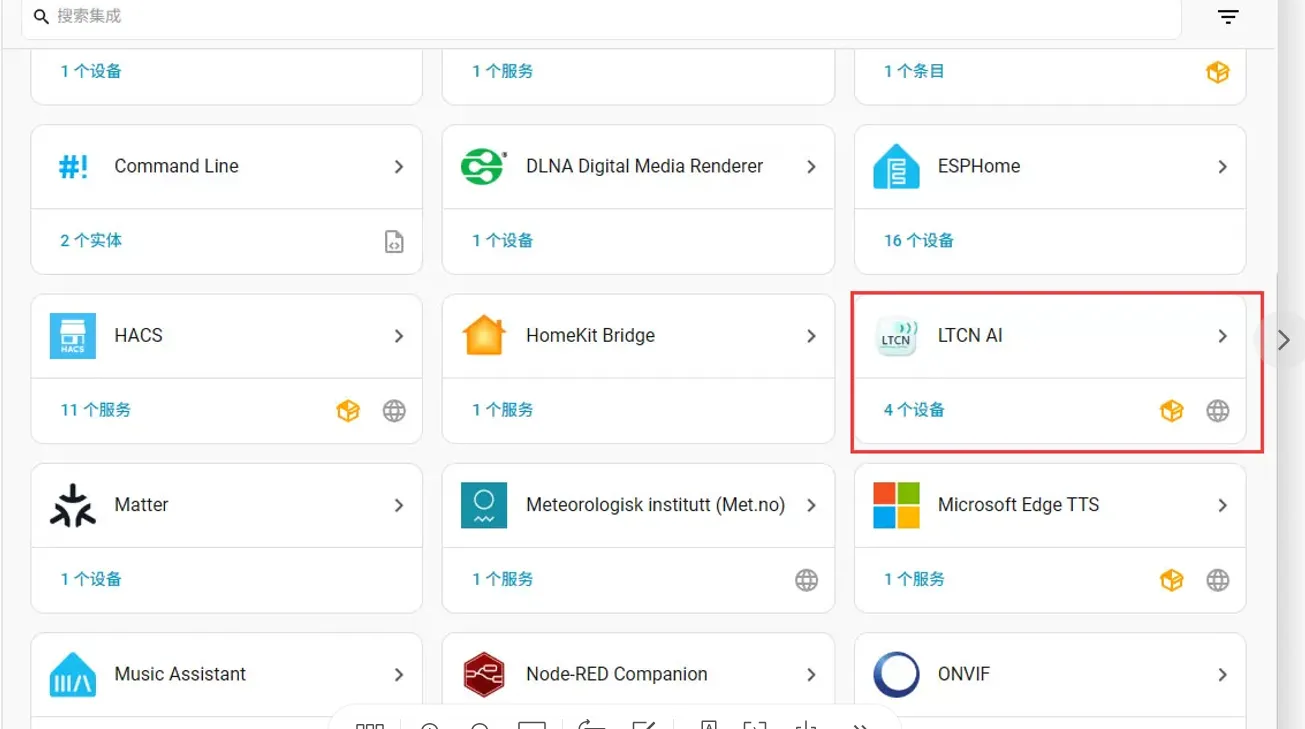The image size is (1305, 729).
Task: Open the 2 个实体 link on Command Line
Action: pos(91,240)
